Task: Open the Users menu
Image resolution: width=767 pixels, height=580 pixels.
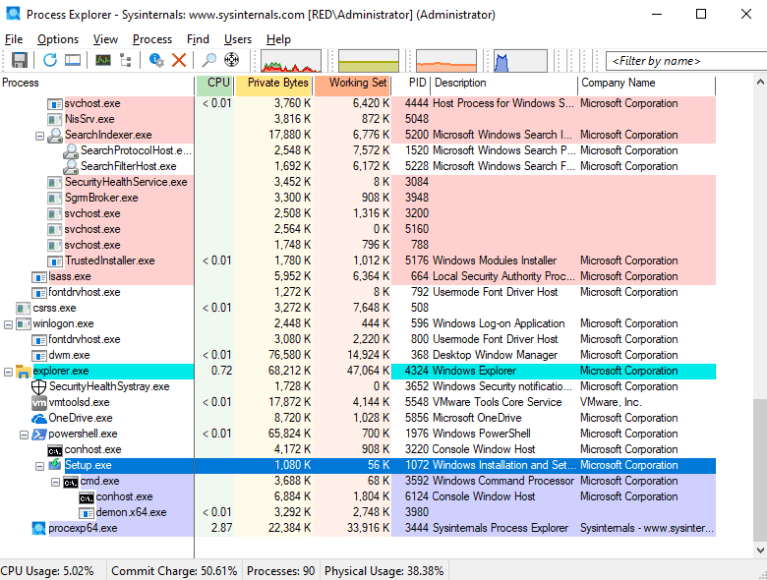Action: (x=238, y=39)
